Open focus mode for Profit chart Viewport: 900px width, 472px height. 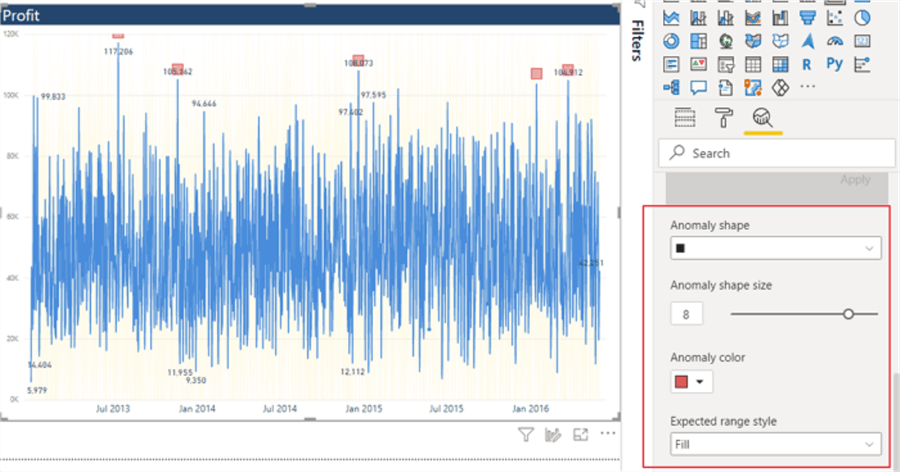point(580,435)
